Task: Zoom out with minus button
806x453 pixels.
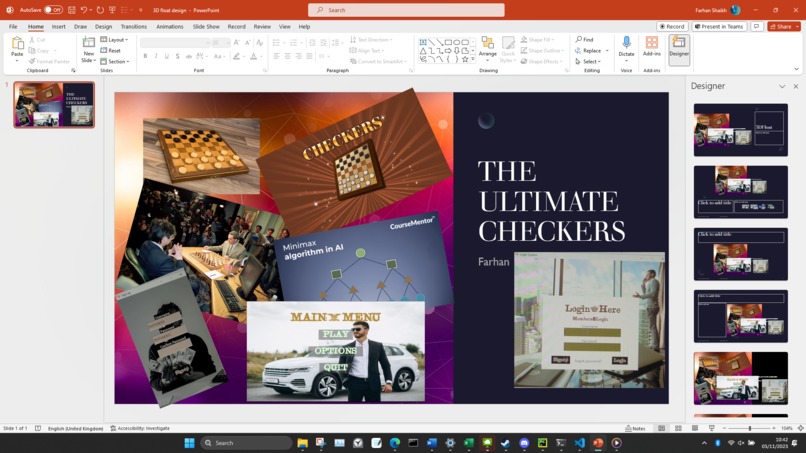Action: click(724, 428)
